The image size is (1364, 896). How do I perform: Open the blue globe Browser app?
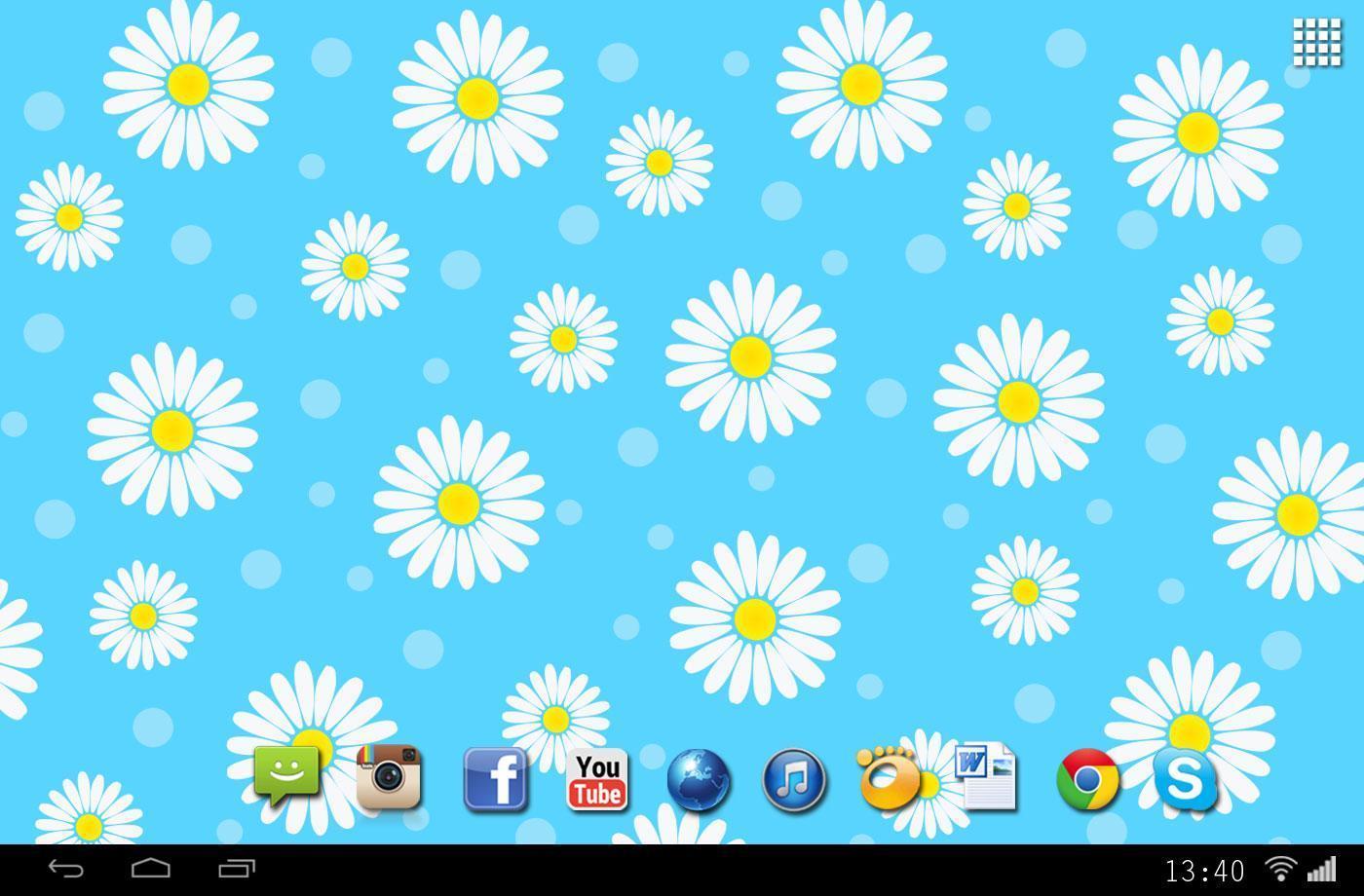click(x=698, y=781)
